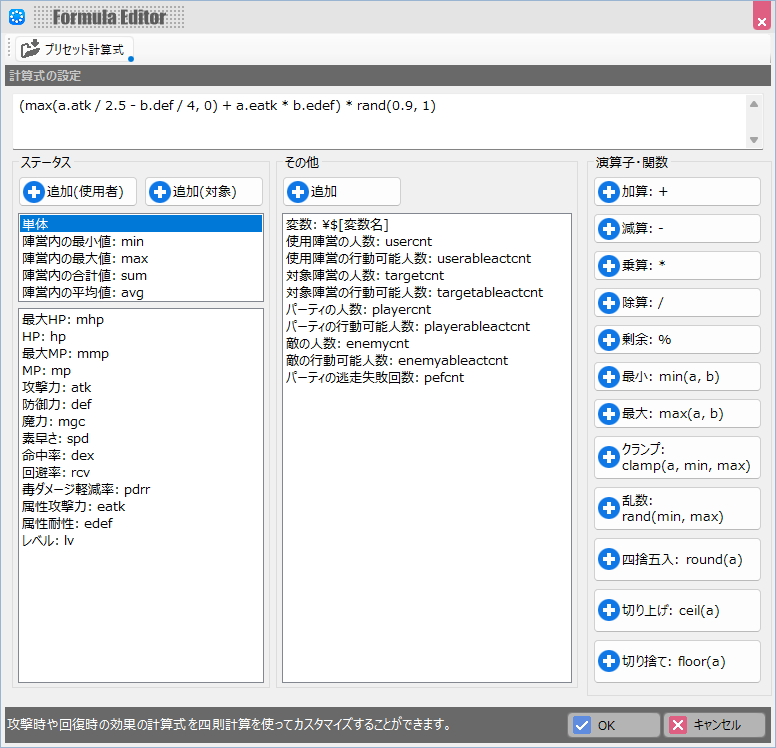Insert the 乗算 * operator
This screenshot has width=776, height=748.
click(676, 265)
